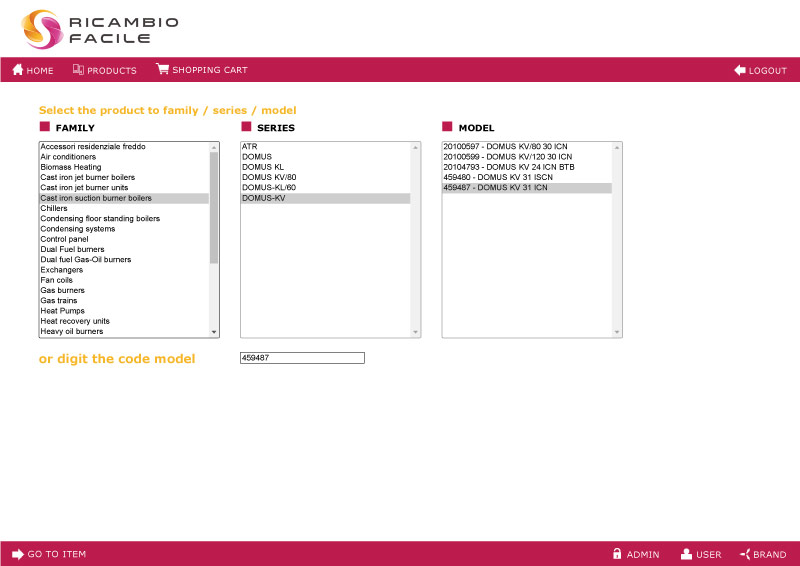Select family Fan coils

click(x=124, y=280)
